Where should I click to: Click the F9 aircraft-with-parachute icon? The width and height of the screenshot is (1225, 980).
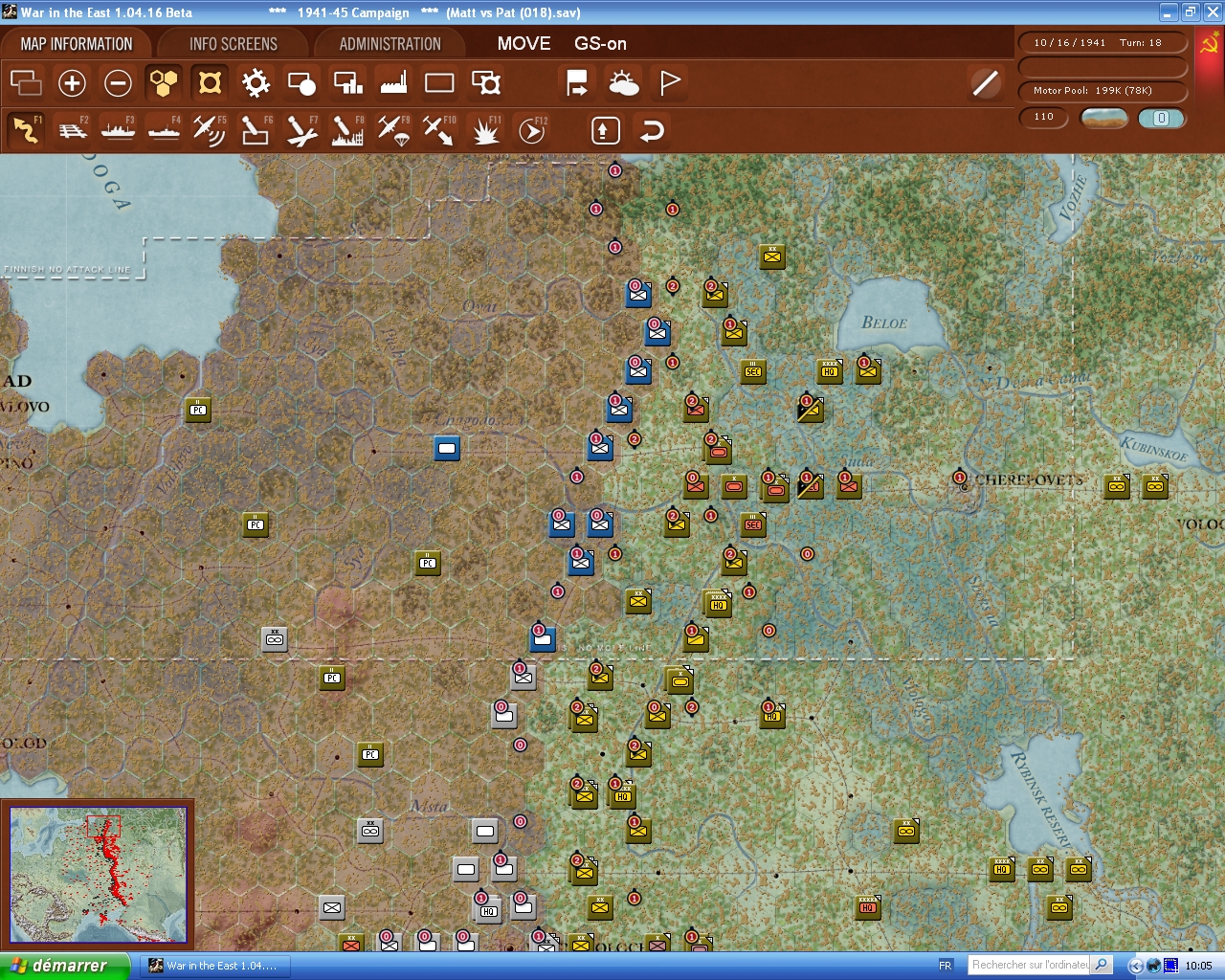(393, 130)
